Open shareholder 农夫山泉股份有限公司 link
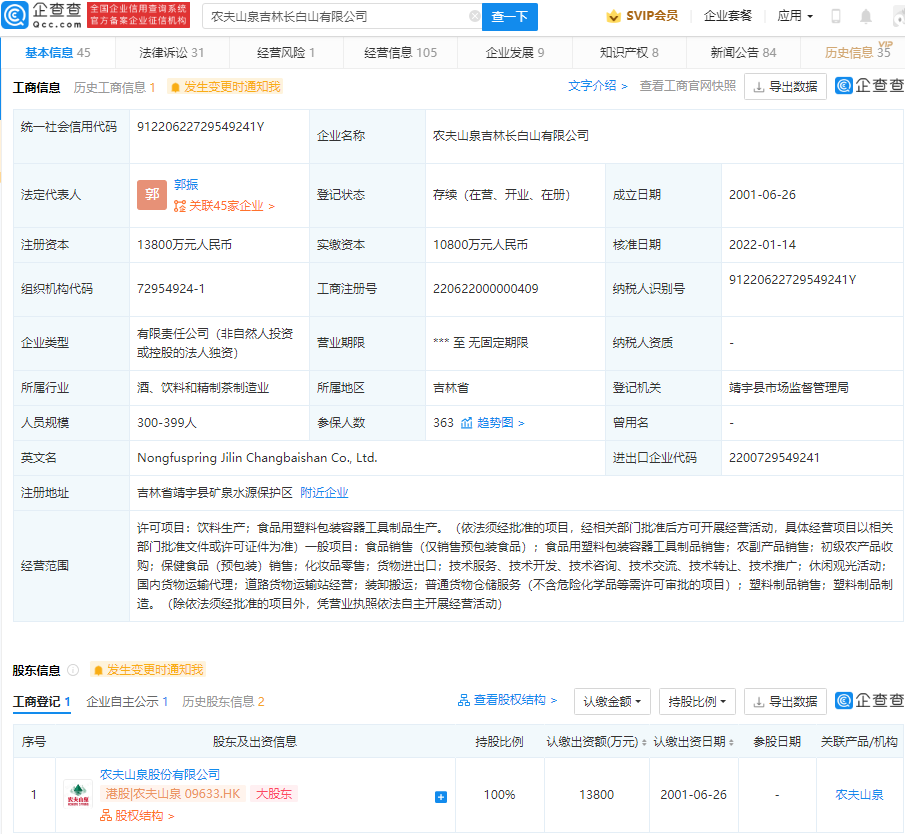Screen dimensions: 905x834 pos(160,775)
